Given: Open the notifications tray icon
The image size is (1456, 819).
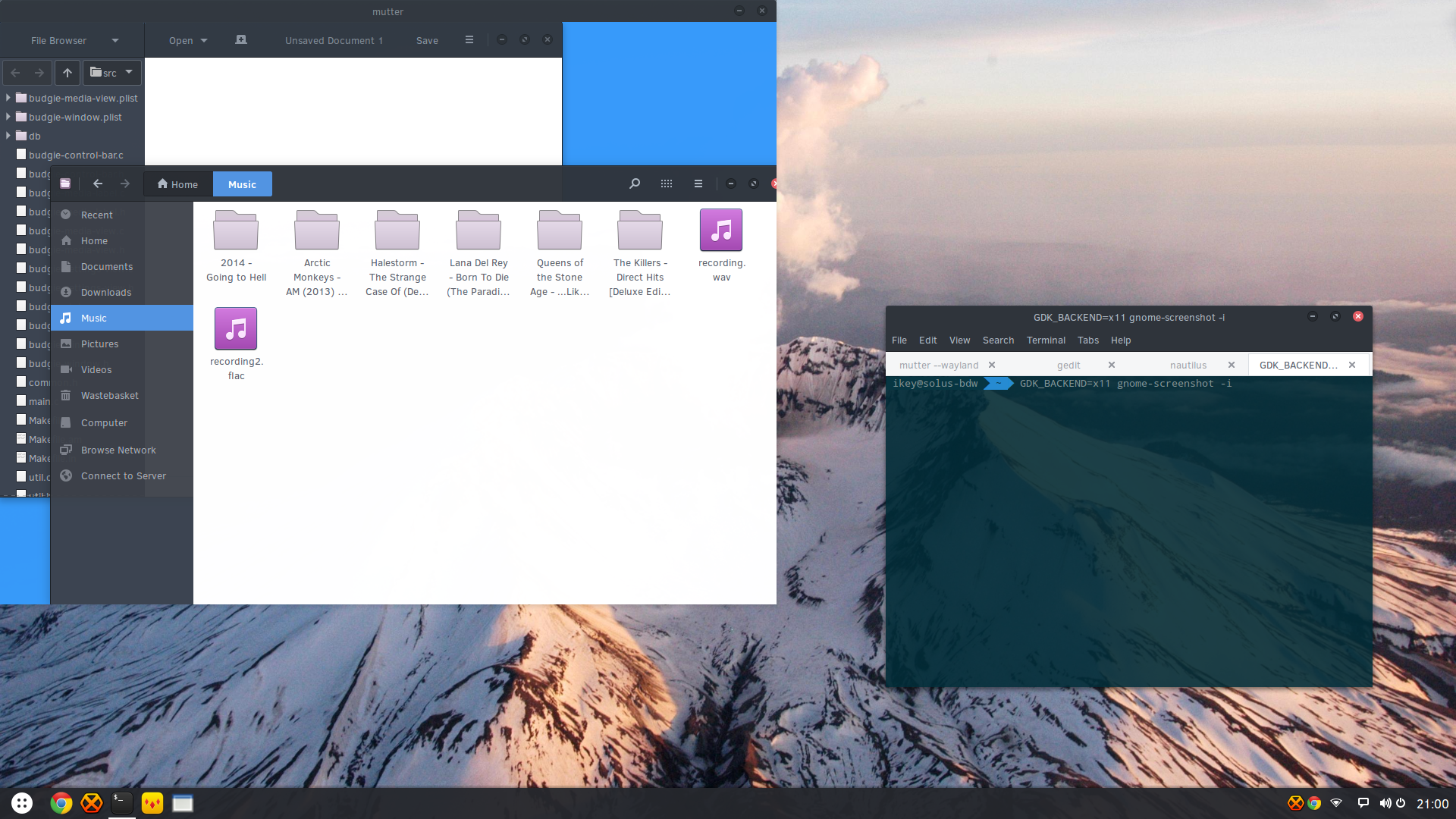Looking at the screenshot, I should coord(1363,803).
